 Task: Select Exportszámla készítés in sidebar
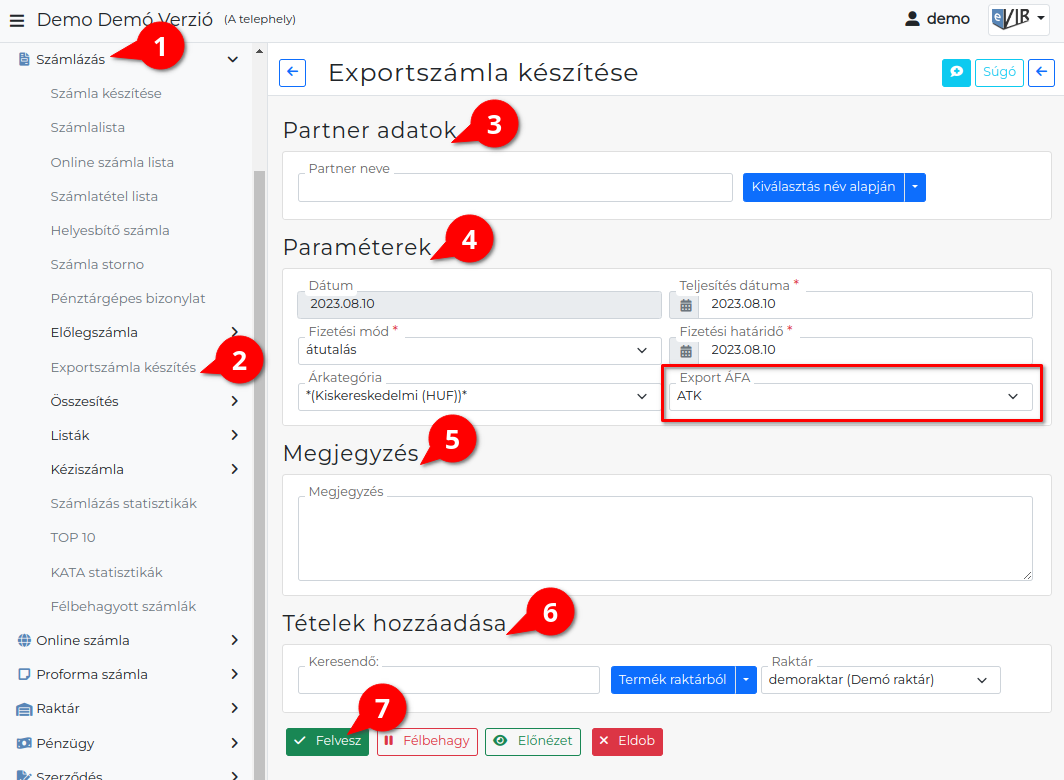[123, 367]
